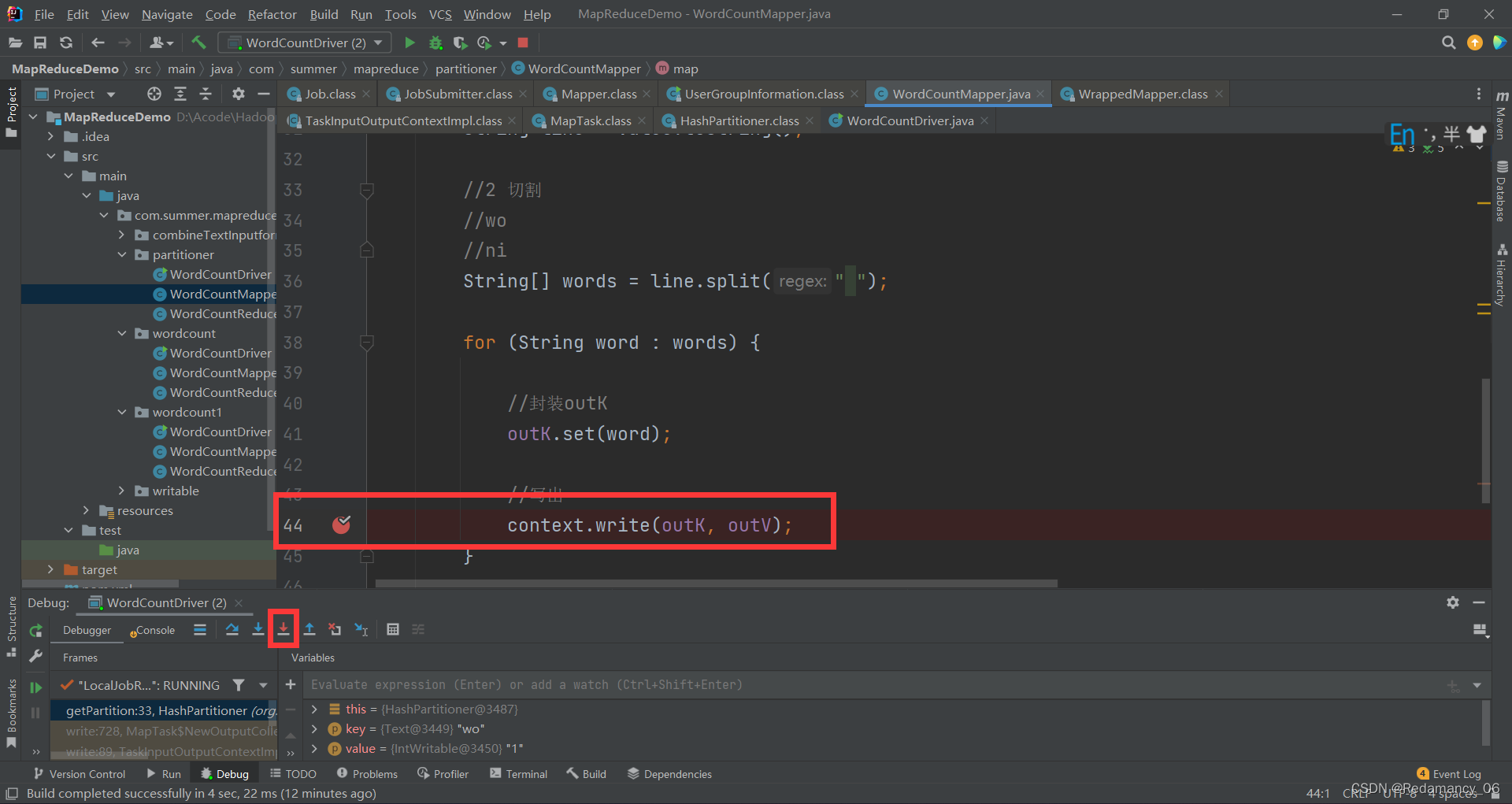Toggle the breakpoint on line 44

pos(341,524)
